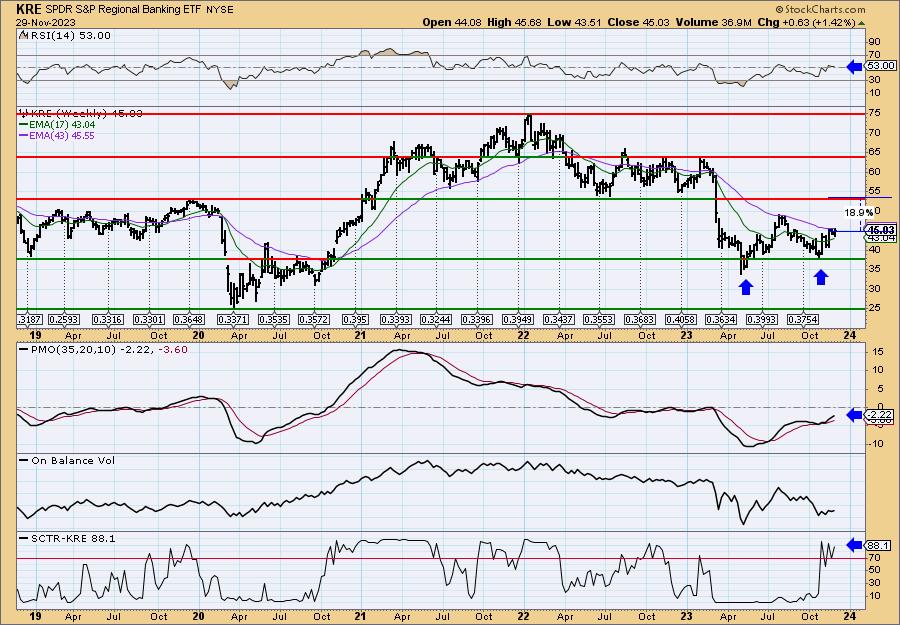
Task: Click the 75 price axis label
Action: 874,113
